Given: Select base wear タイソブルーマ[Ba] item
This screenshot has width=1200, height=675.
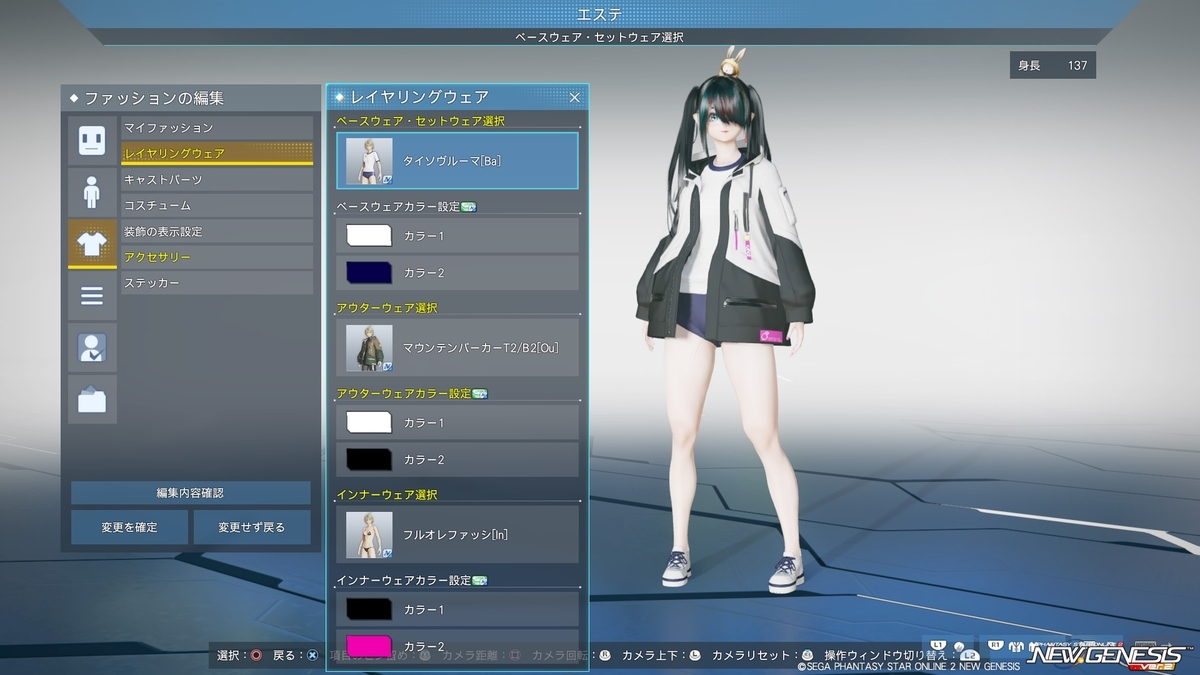Looking at the screenshot, I should pos(458,161).
